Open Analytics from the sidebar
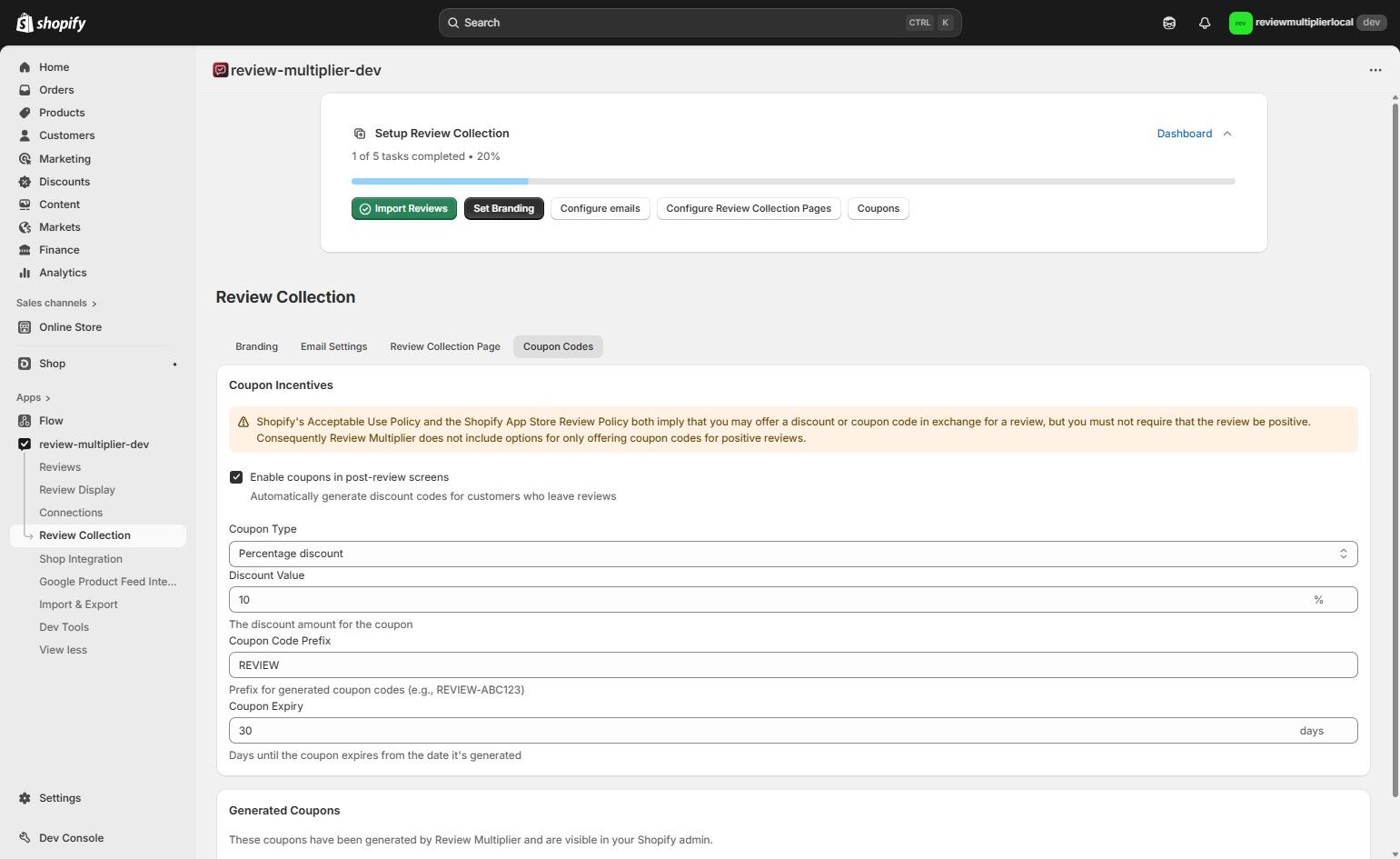The width and height of the screenshot is (1400, 859). point(63,272)
